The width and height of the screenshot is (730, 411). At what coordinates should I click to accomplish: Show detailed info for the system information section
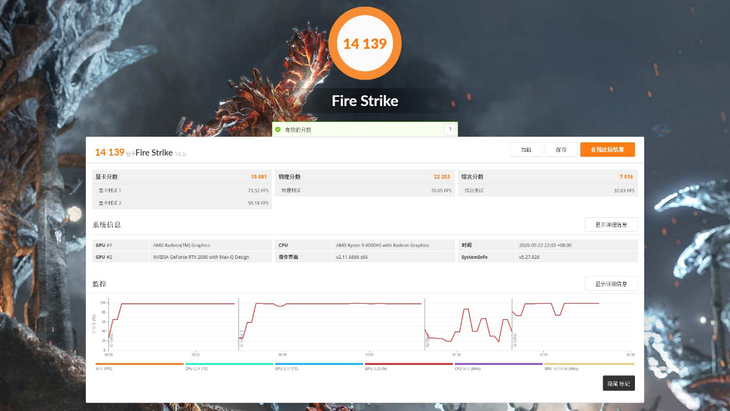[x=610, y=225]
